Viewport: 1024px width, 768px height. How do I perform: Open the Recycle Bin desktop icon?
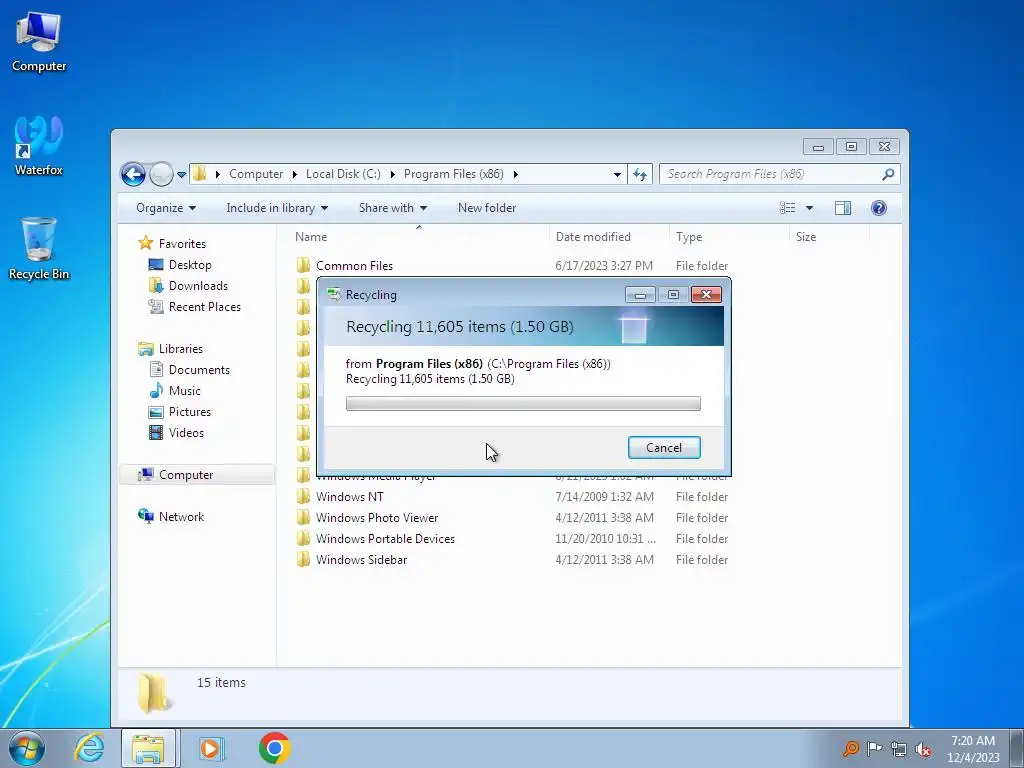click(39, 249)
